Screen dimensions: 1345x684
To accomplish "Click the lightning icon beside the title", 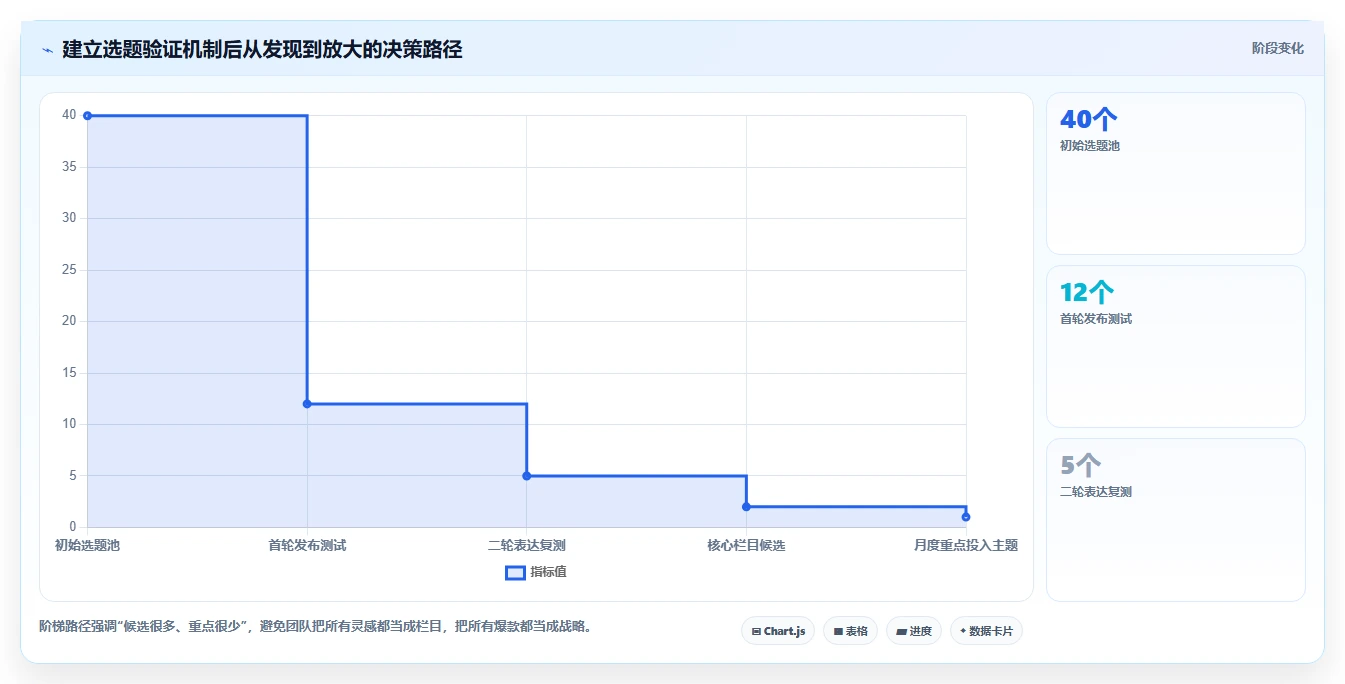I will pos(47,50).
